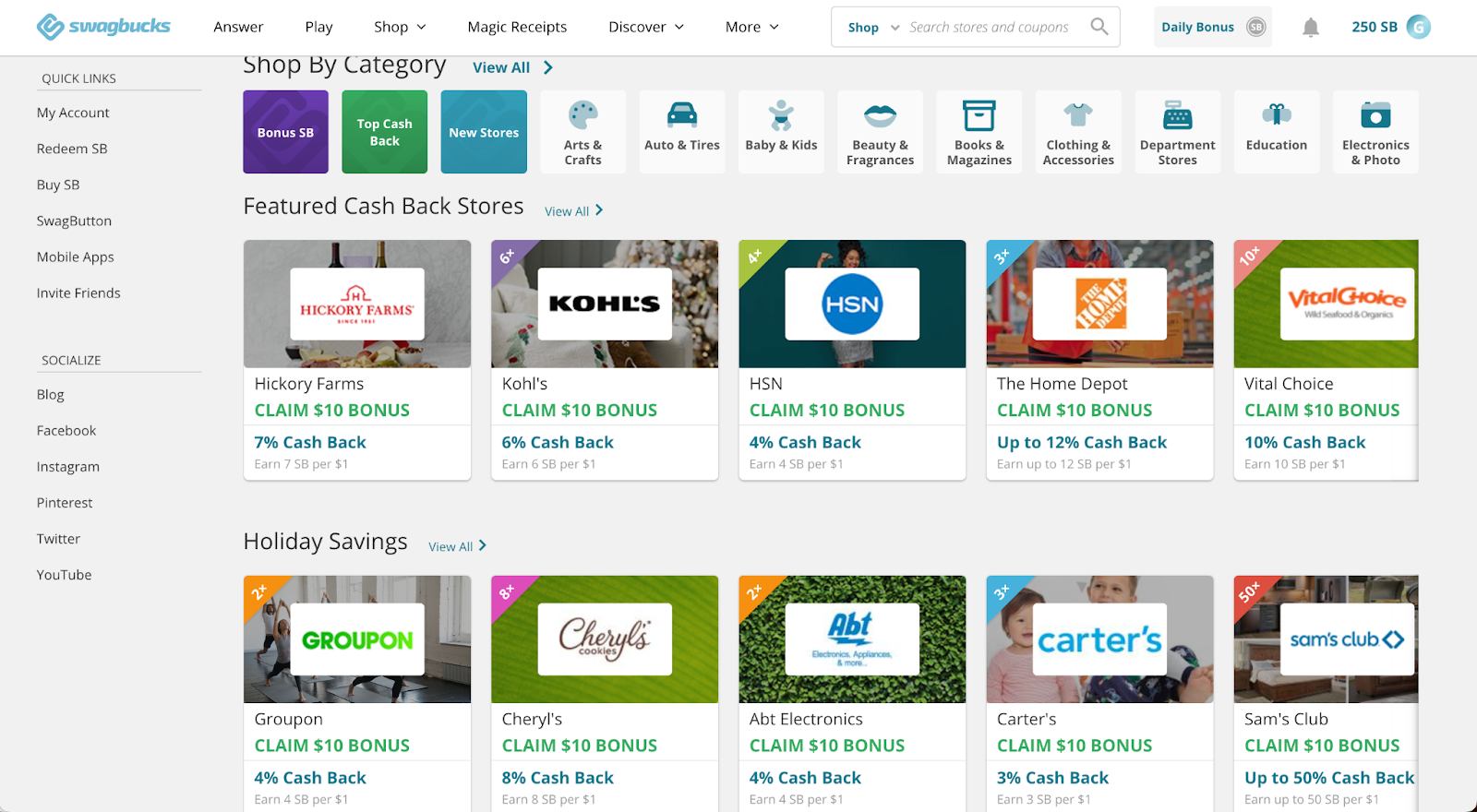Click the Swagbucks logo
Screen dimensions: 1477x812
click(x=103, y=27)
